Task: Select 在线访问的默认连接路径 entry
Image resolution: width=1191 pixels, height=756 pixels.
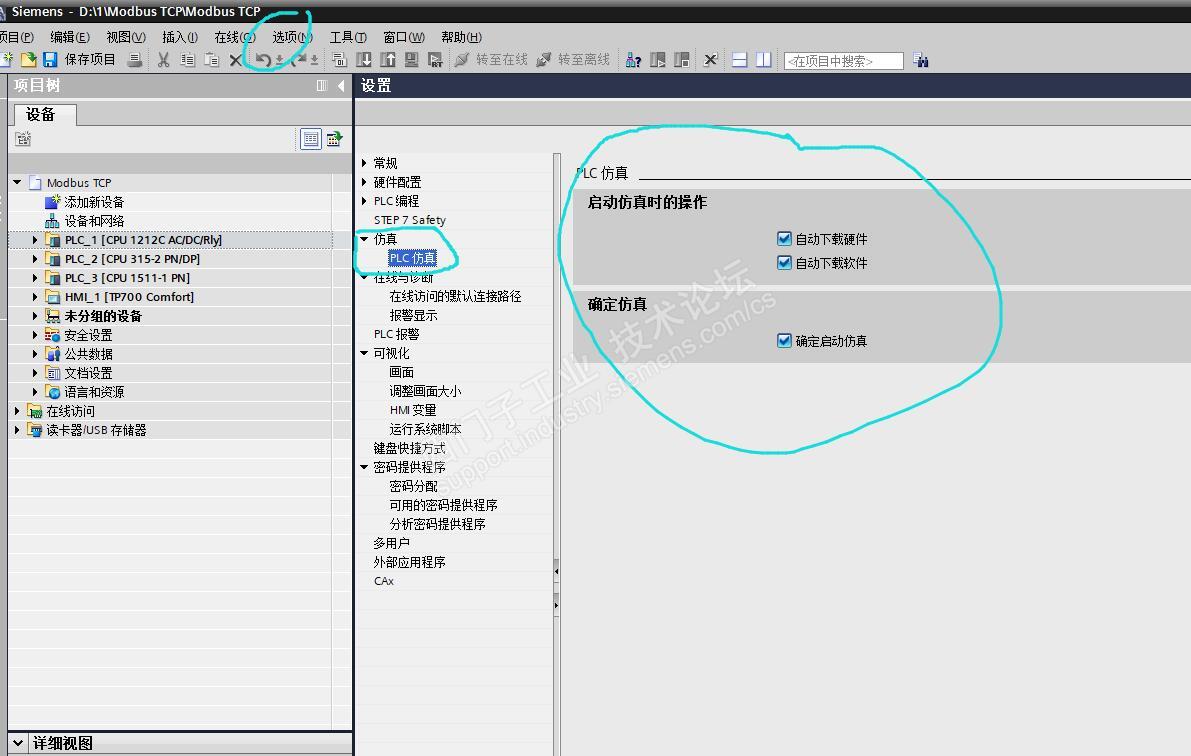Action: click(x=455, y=296)
